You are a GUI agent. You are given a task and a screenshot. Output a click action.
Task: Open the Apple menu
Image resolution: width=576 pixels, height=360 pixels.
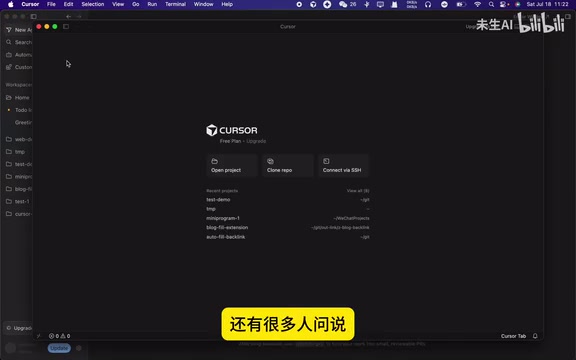coord(11,4)
